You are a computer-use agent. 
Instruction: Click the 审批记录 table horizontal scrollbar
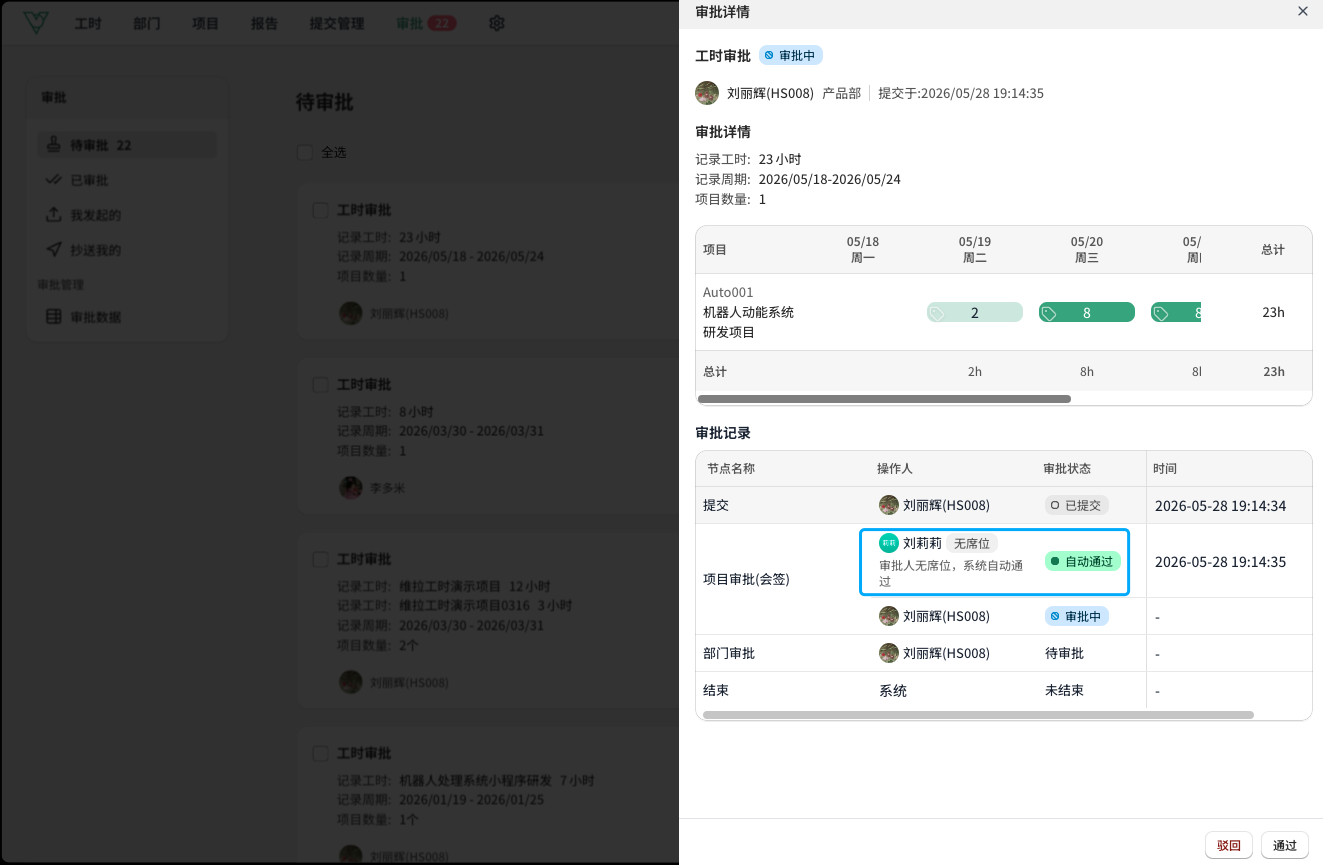pyautogui.click(x=978, y=715)
